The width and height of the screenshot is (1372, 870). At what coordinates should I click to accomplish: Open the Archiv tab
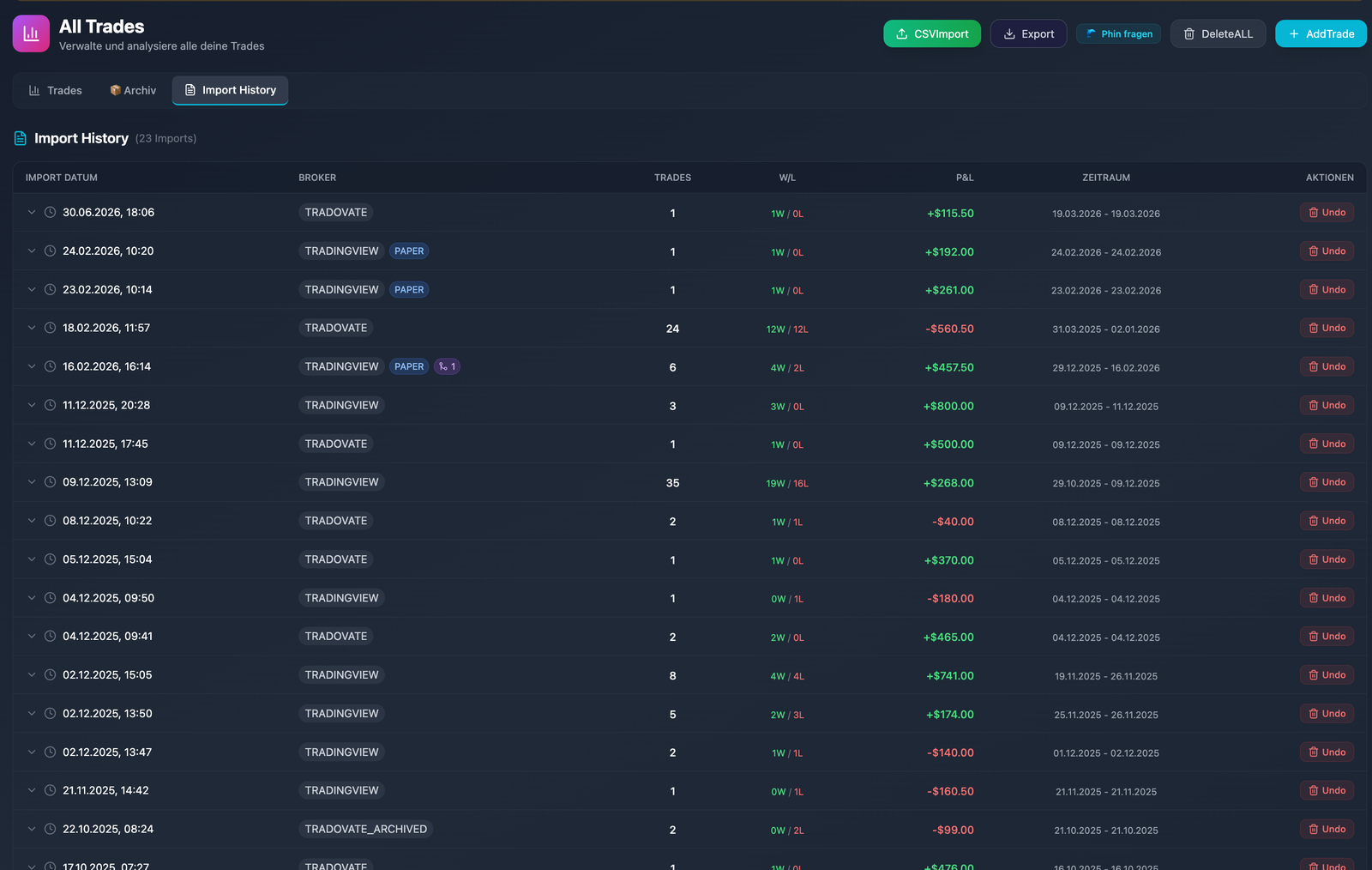(x=133, y=90)
